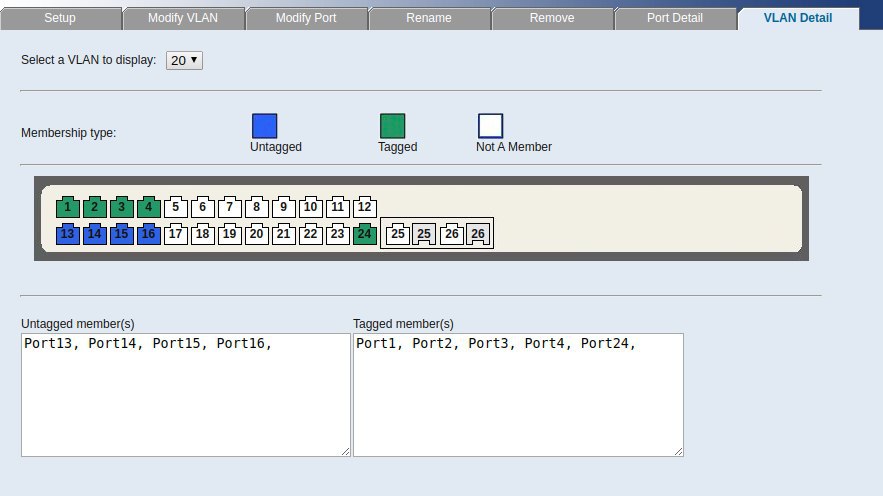Select port 20 in the switch diagram

click(x=257, y=234)
